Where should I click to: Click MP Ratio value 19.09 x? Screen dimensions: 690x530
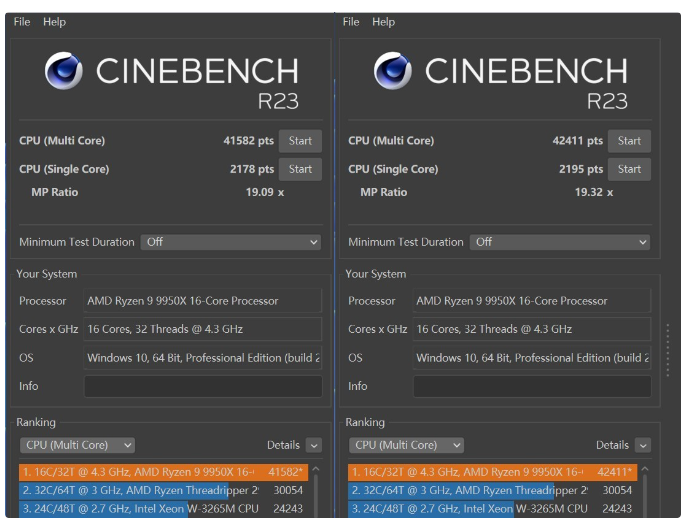(265, 192)
